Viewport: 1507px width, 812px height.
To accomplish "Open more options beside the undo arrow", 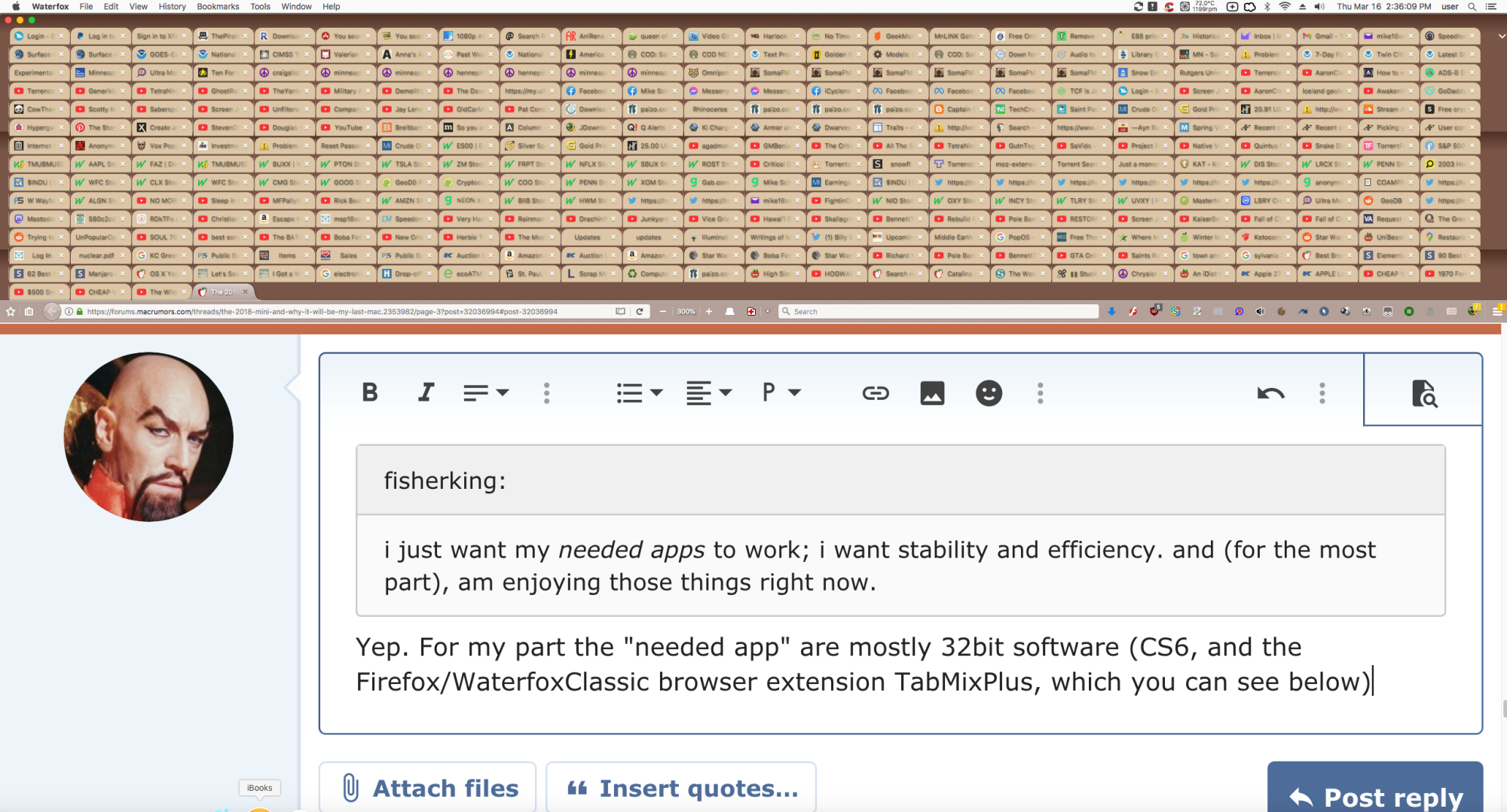I will coord(1322,392).
